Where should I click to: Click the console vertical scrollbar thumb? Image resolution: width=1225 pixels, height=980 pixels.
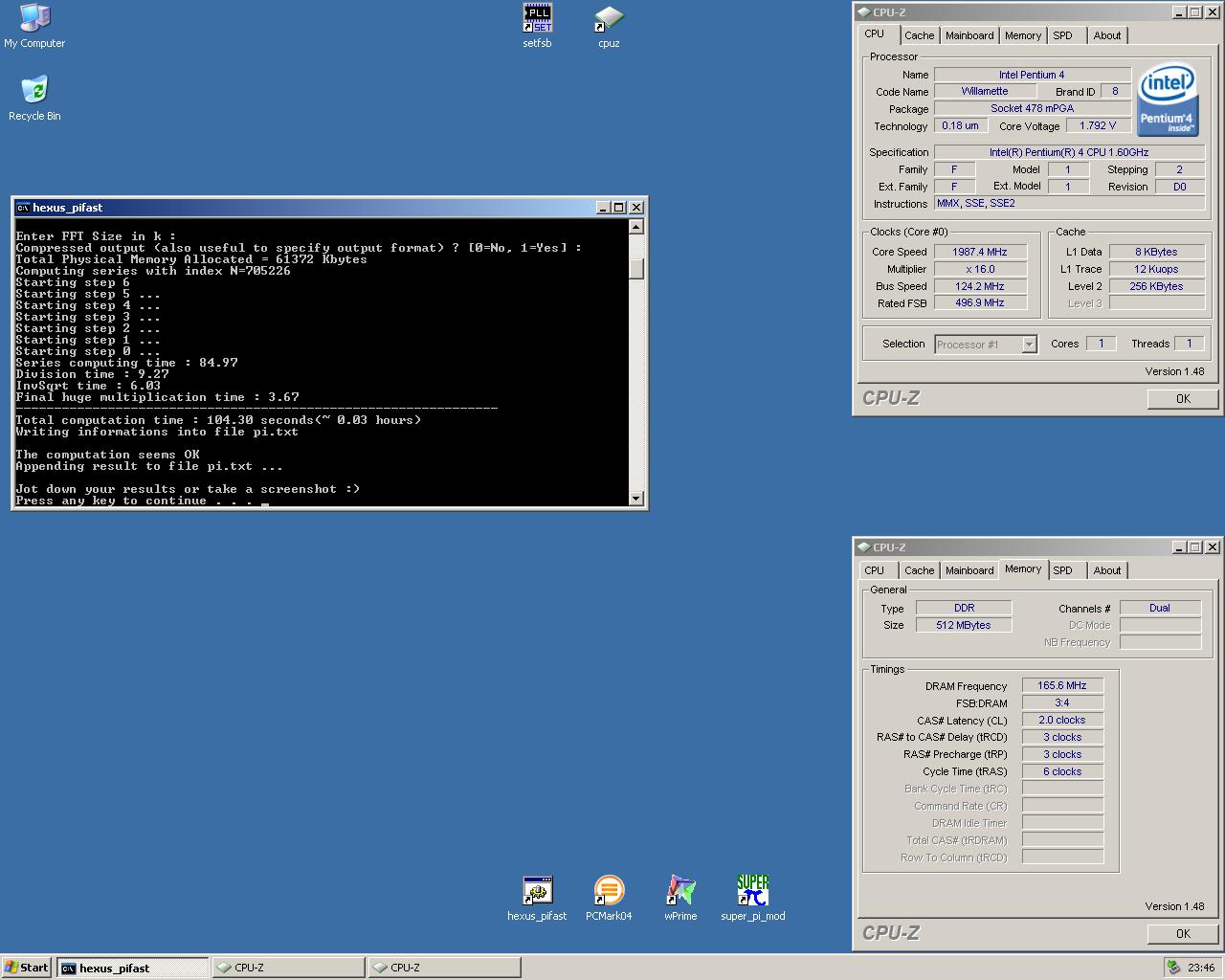(x=636, y=269)
